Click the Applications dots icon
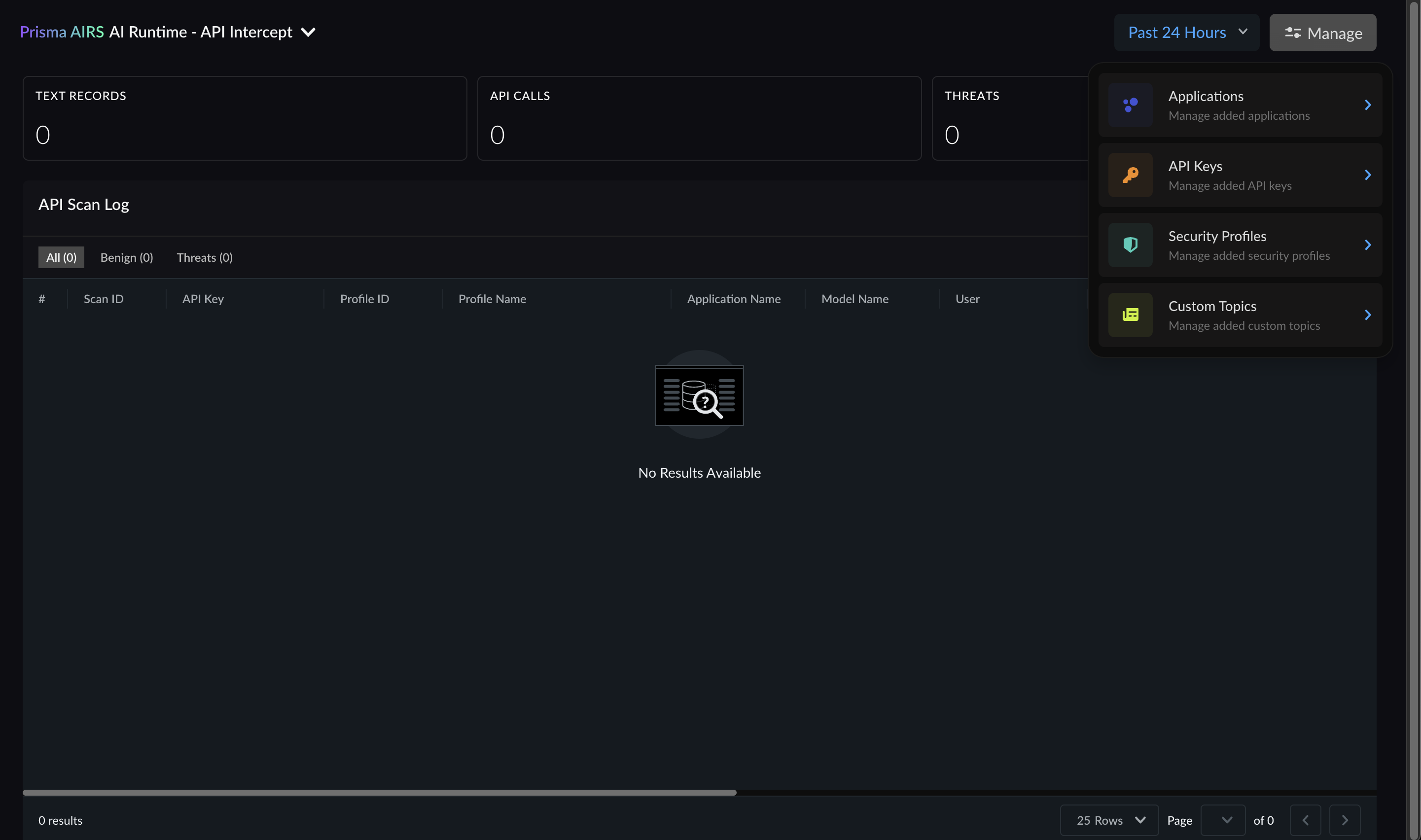Image resolution: width=1421 pixels, height=840 pixels. pos(1130,105)
